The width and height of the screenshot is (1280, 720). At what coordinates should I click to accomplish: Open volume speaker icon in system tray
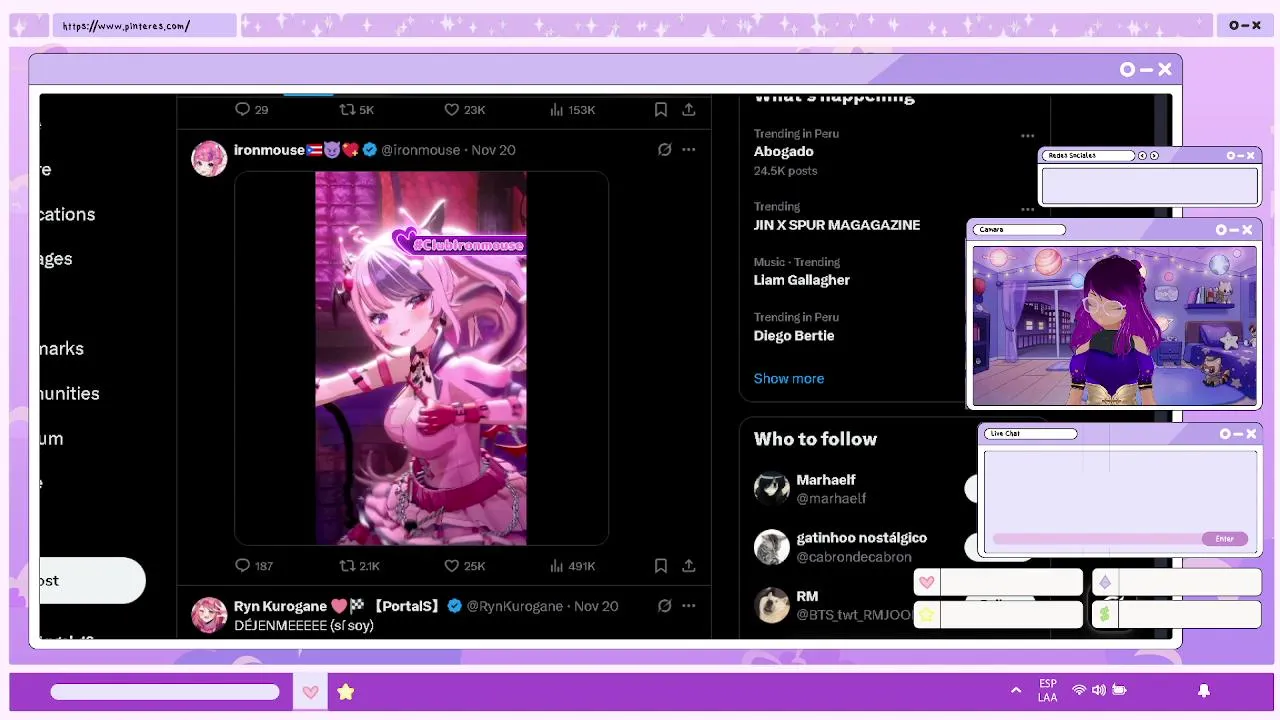(x=1099, y=690)
